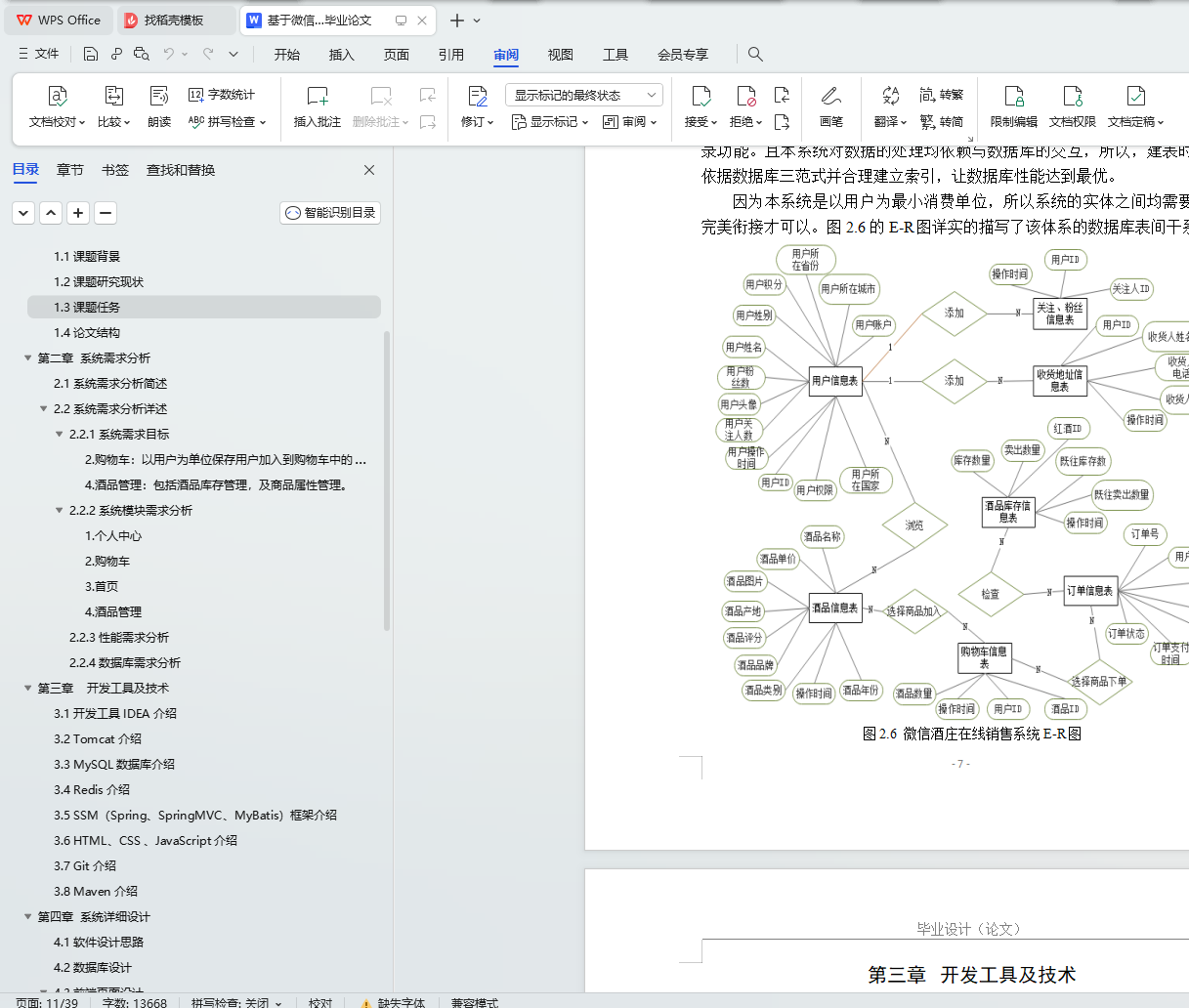Switch to the 书签 tab in navigation pane
This screenshot has height=1008, width=1189.
click(115, 170)
